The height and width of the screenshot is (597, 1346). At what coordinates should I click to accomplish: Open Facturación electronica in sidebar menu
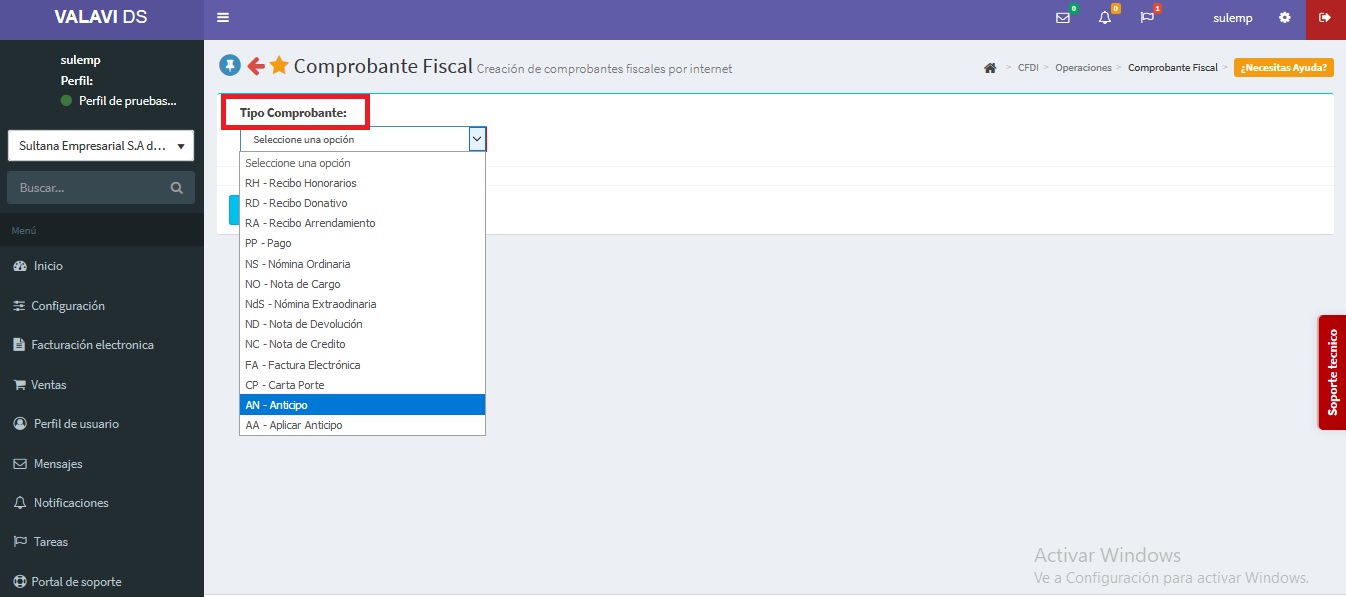92,345
